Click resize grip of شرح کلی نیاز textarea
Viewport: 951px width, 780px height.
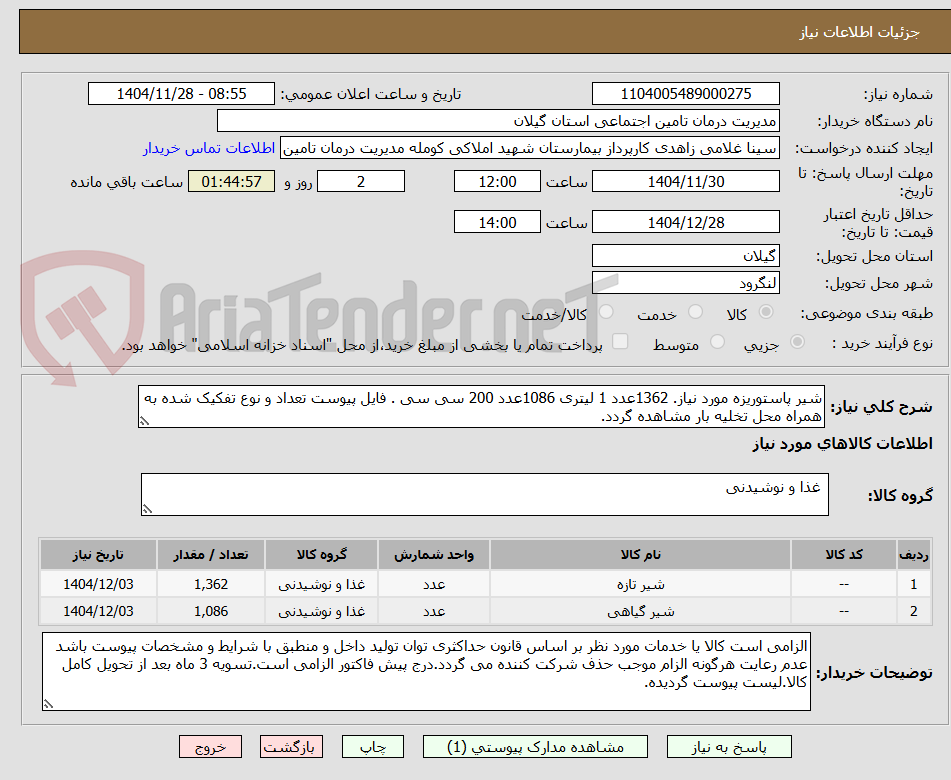[x=145, y=421]
